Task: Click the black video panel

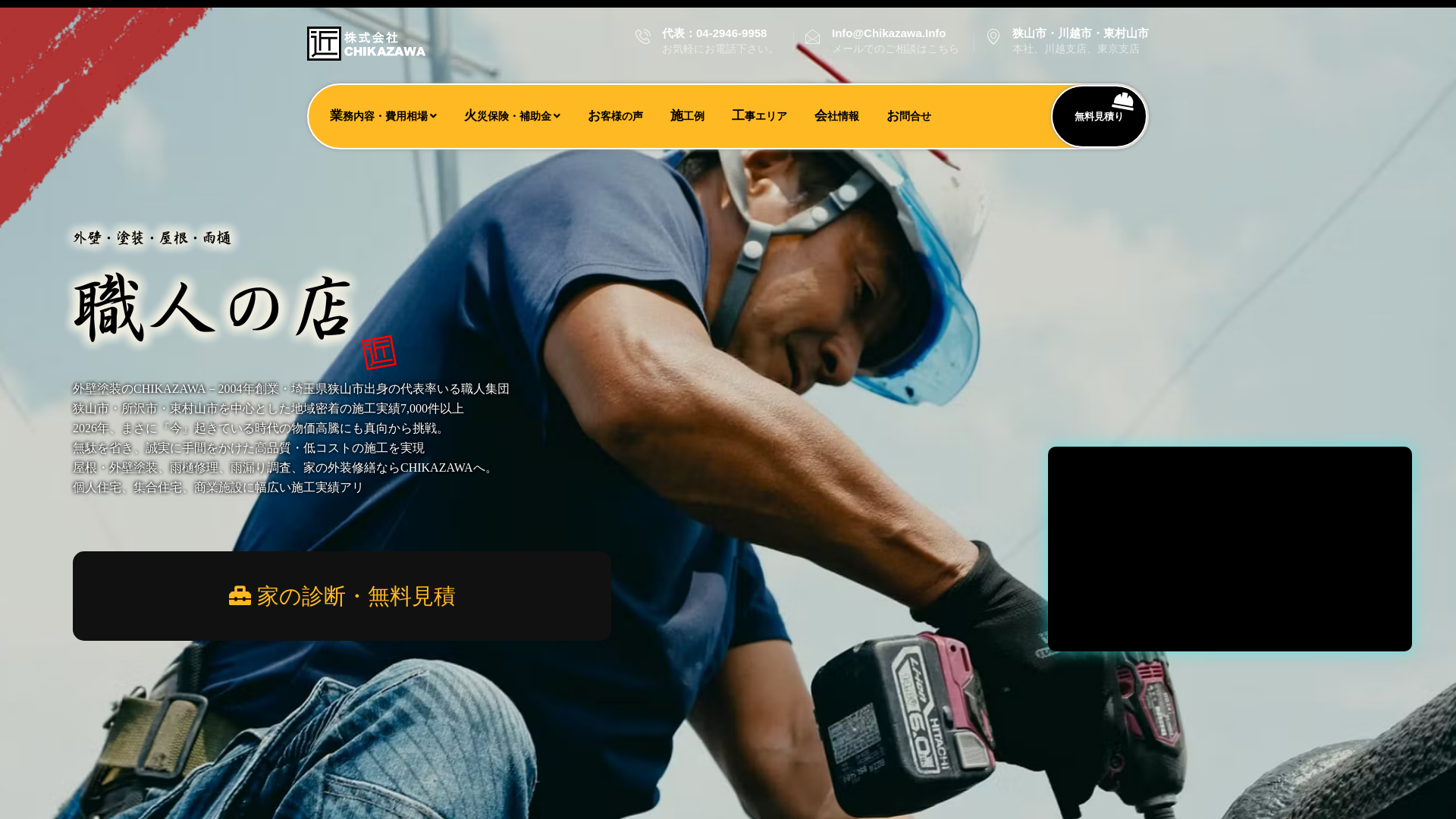Action: pos(1229,548)
